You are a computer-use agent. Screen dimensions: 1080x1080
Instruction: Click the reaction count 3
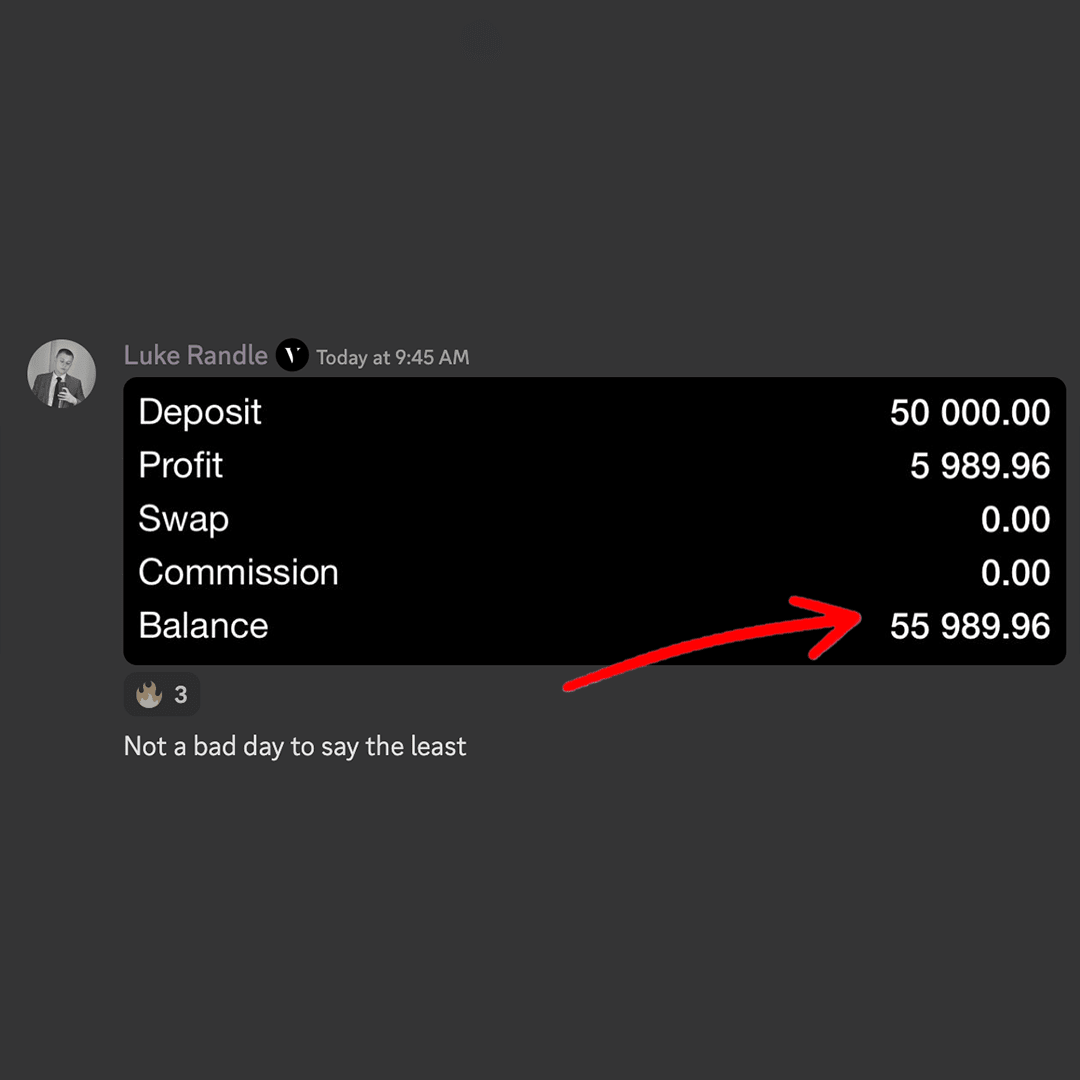(x=181, y=695)
